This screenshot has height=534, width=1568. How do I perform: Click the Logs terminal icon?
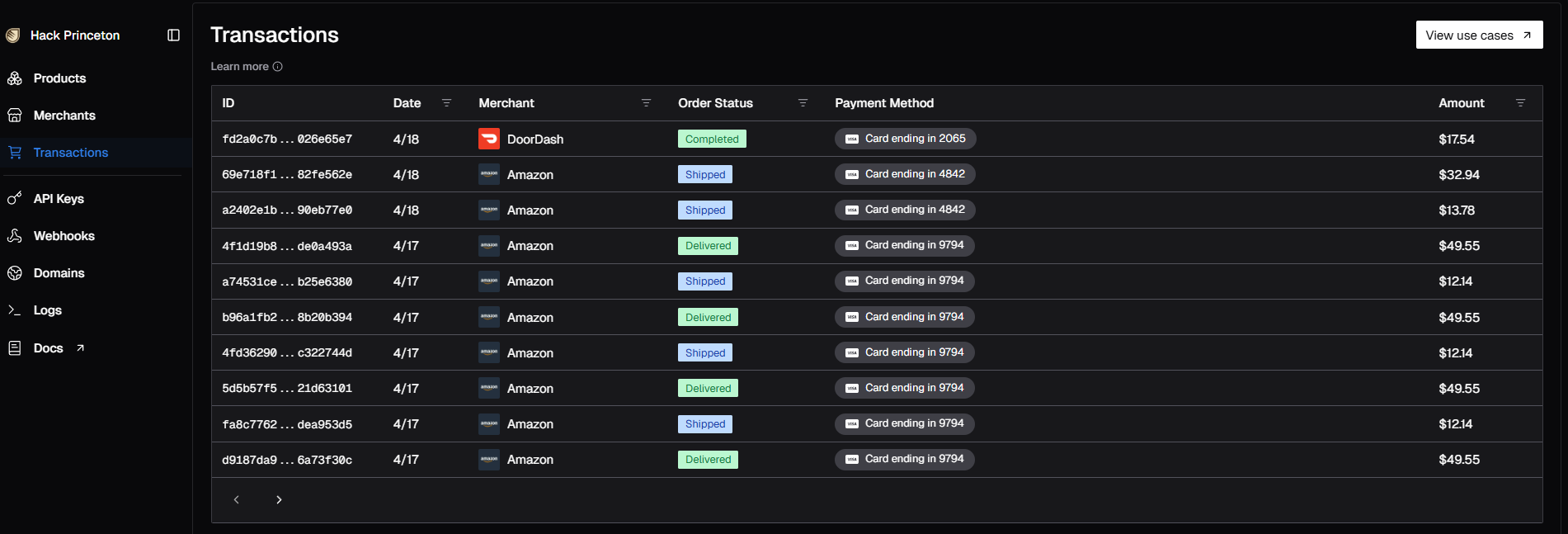coord(15,310)
